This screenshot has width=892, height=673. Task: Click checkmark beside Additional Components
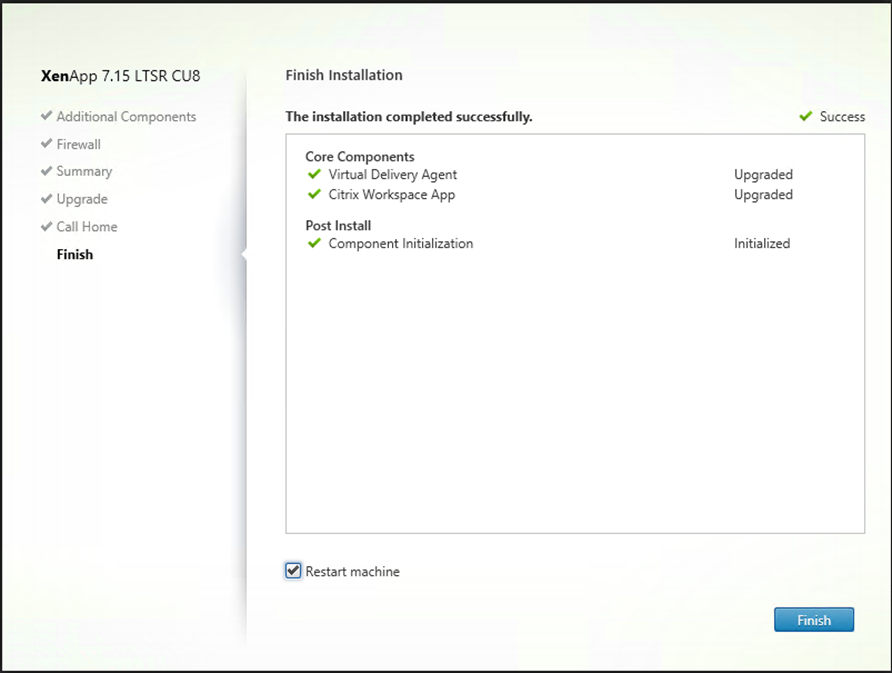coord(47,115)
